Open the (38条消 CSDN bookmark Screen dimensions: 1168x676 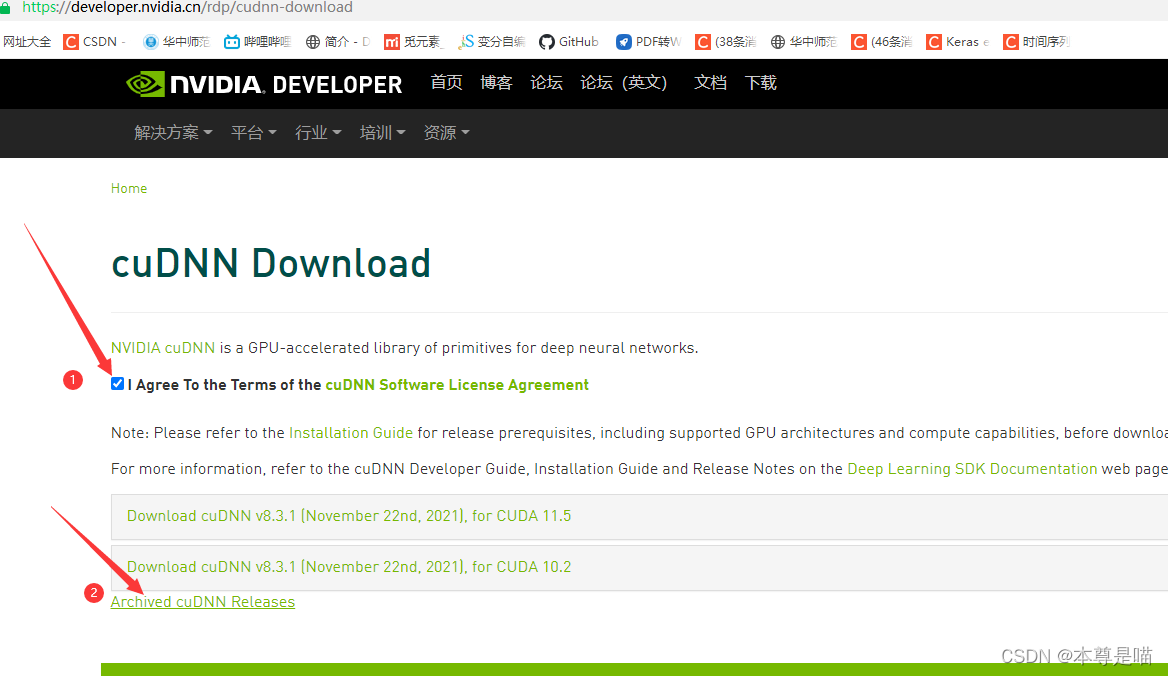click(726, 42)
